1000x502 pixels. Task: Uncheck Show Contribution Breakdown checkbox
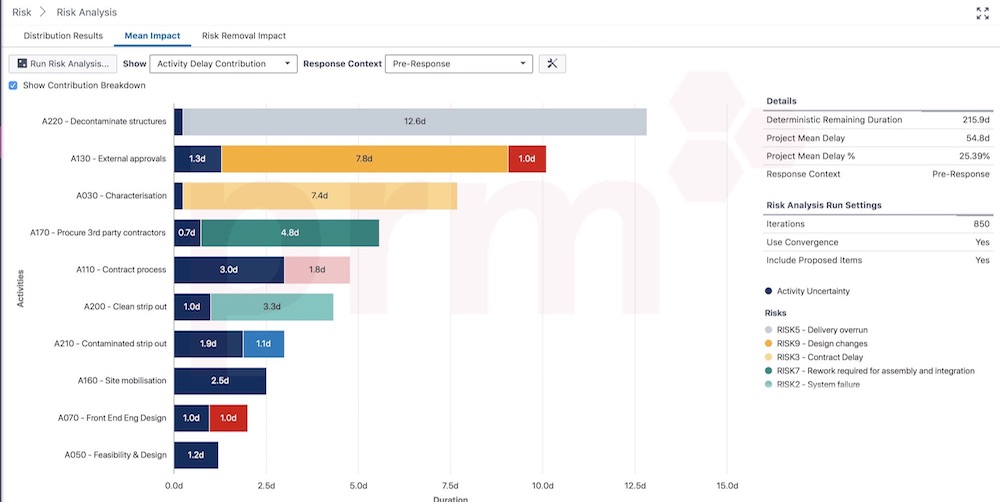[x=13, y=85]
